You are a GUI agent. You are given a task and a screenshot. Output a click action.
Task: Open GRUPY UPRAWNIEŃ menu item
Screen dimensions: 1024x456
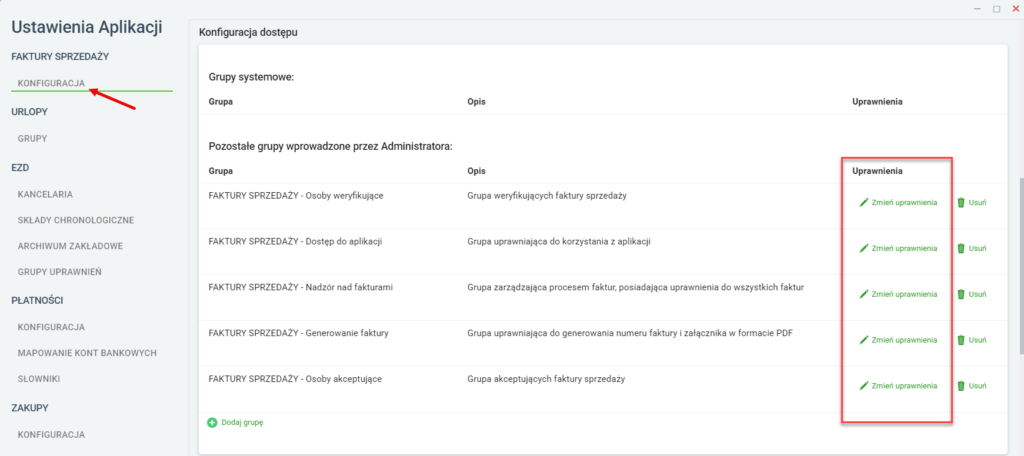click(x=59, y=272)
